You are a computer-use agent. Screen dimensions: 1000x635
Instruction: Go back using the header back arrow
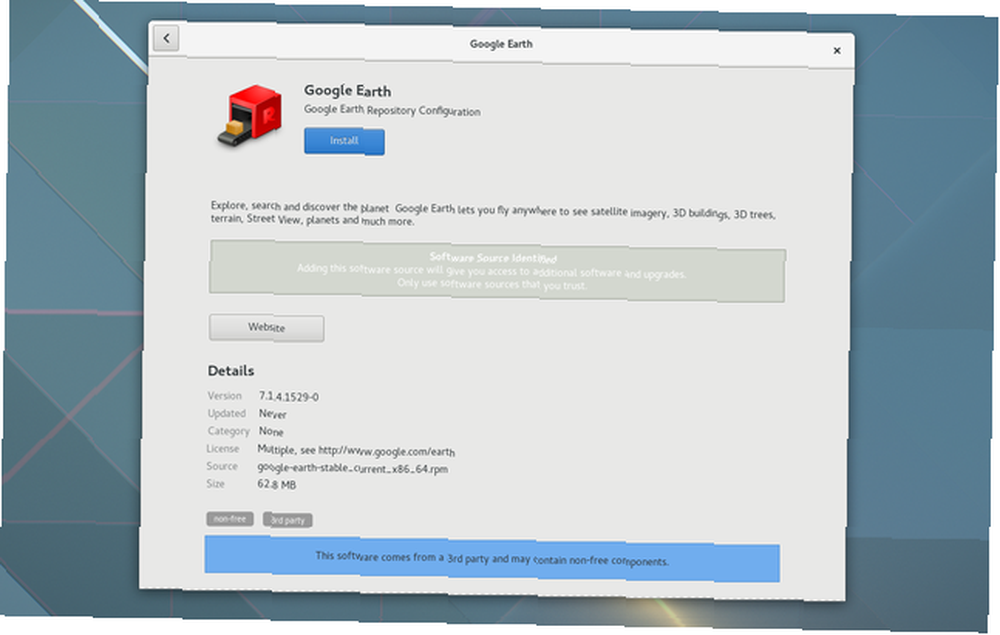coord(166,38)
